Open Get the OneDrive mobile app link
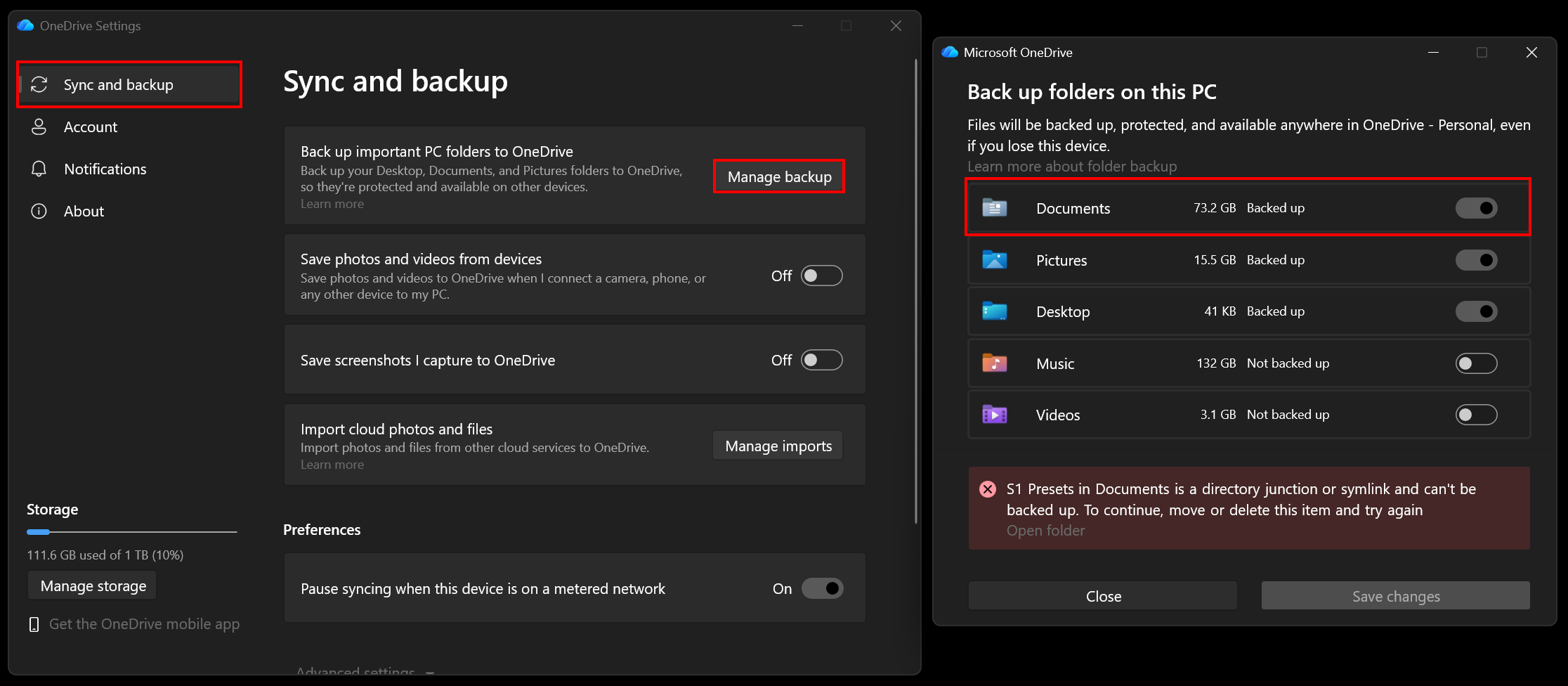 (x=144, y=624)
